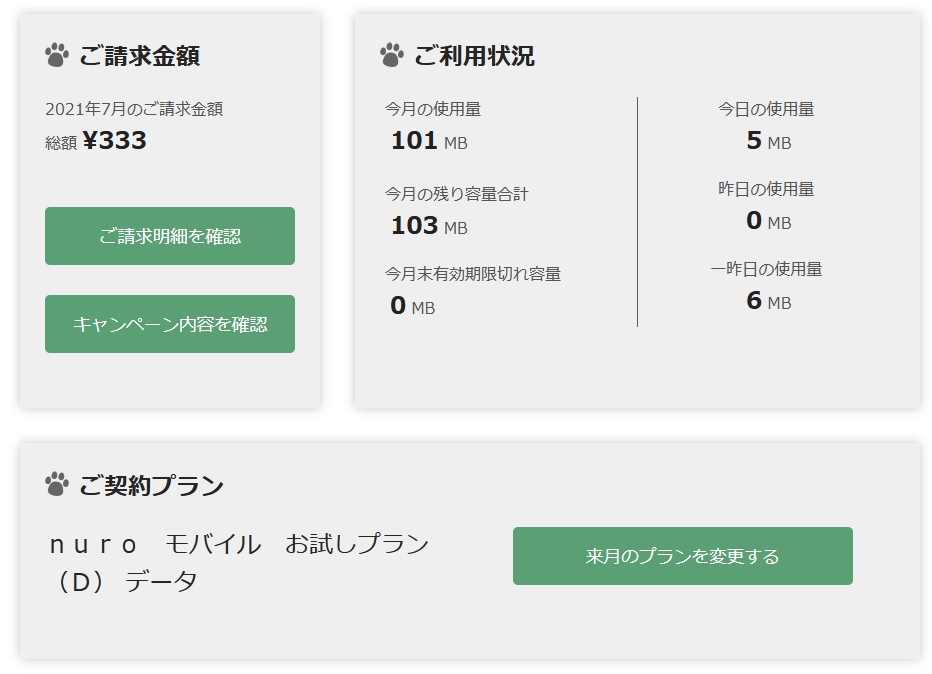Click the 一昨日の使用量 6 MB value
The height and width of the screenshot is (674, 932).
coord(767,300)
